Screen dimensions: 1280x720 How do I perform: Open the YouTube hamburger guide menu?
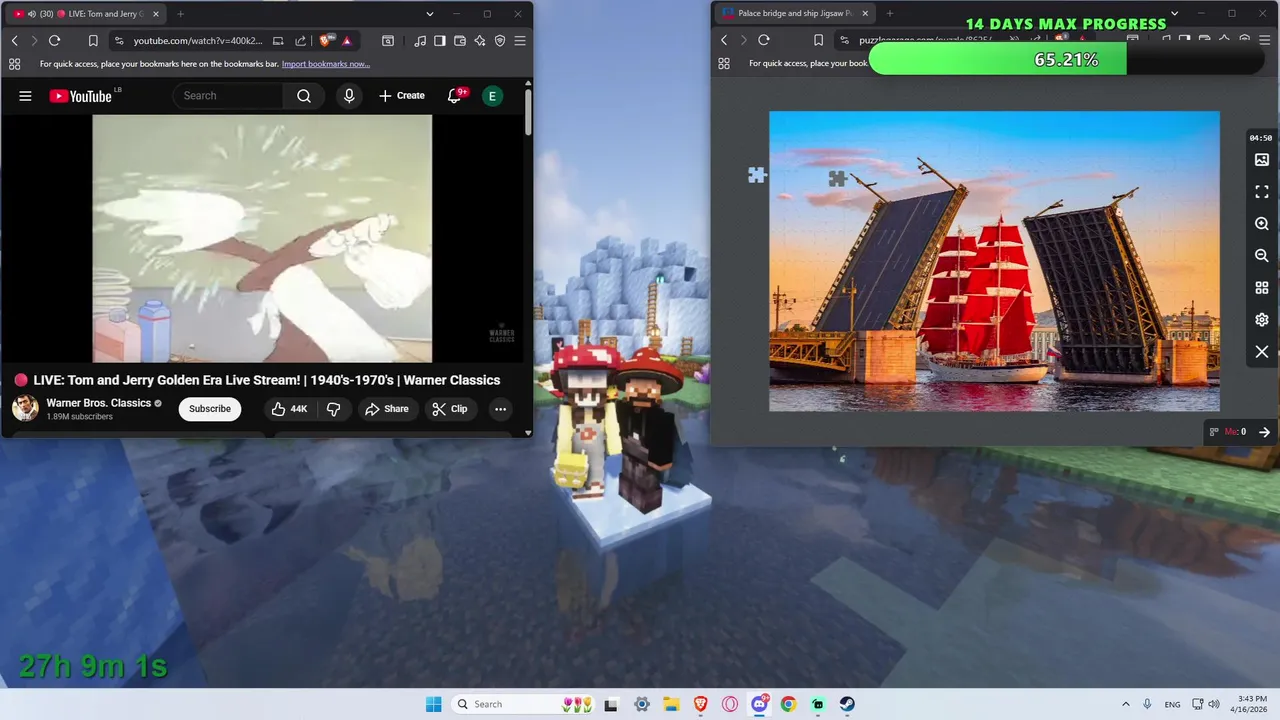[x=25, y=96]
